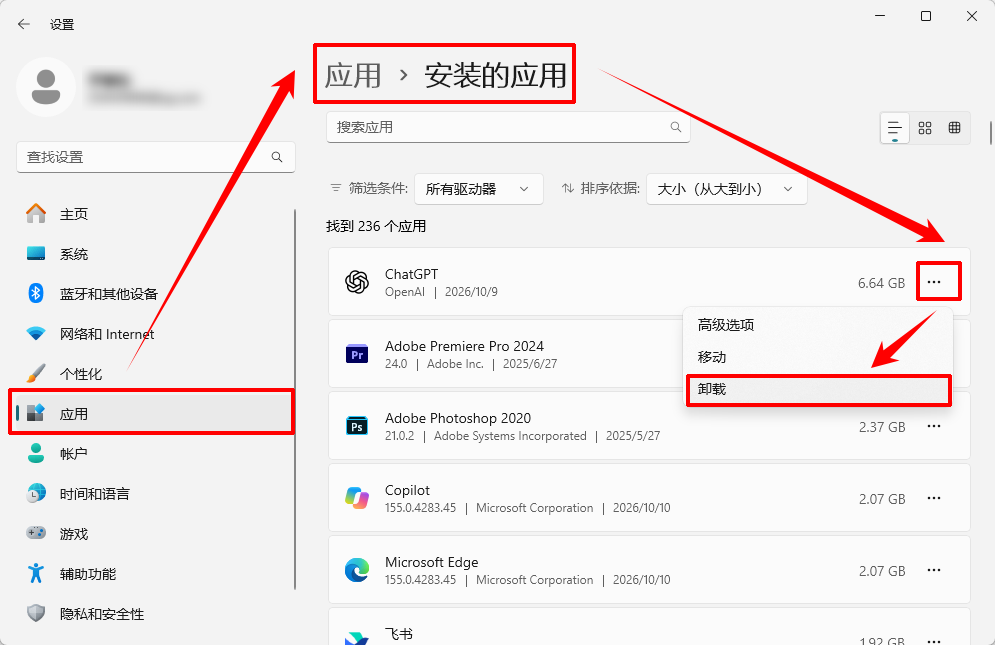Click the Copilot app name

click(x=407, y=490)
